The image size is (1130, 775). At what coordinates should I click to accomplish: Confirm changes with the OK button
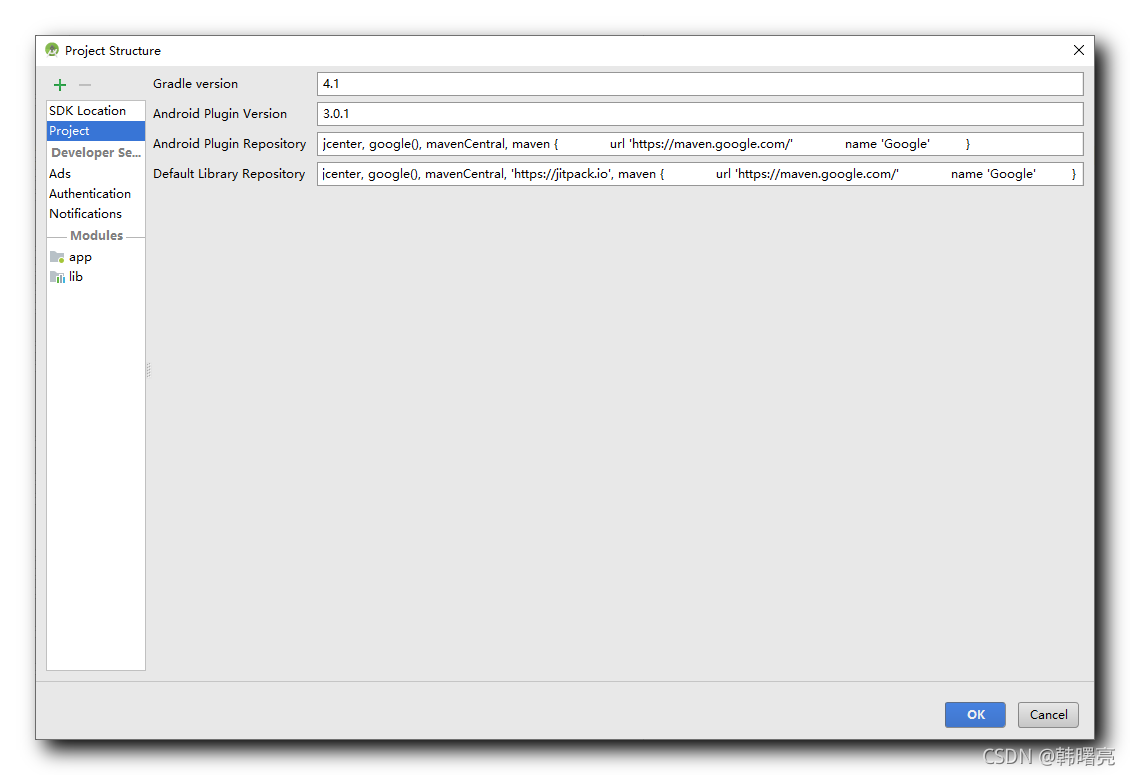click(975, 714)
